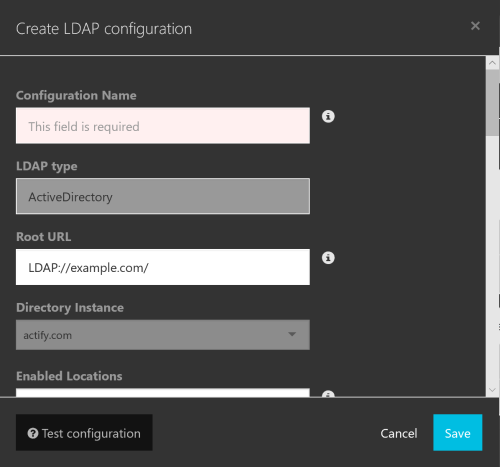Click the info icon beside Configuration Name
The image size is (500, 467).
point(328,116)
